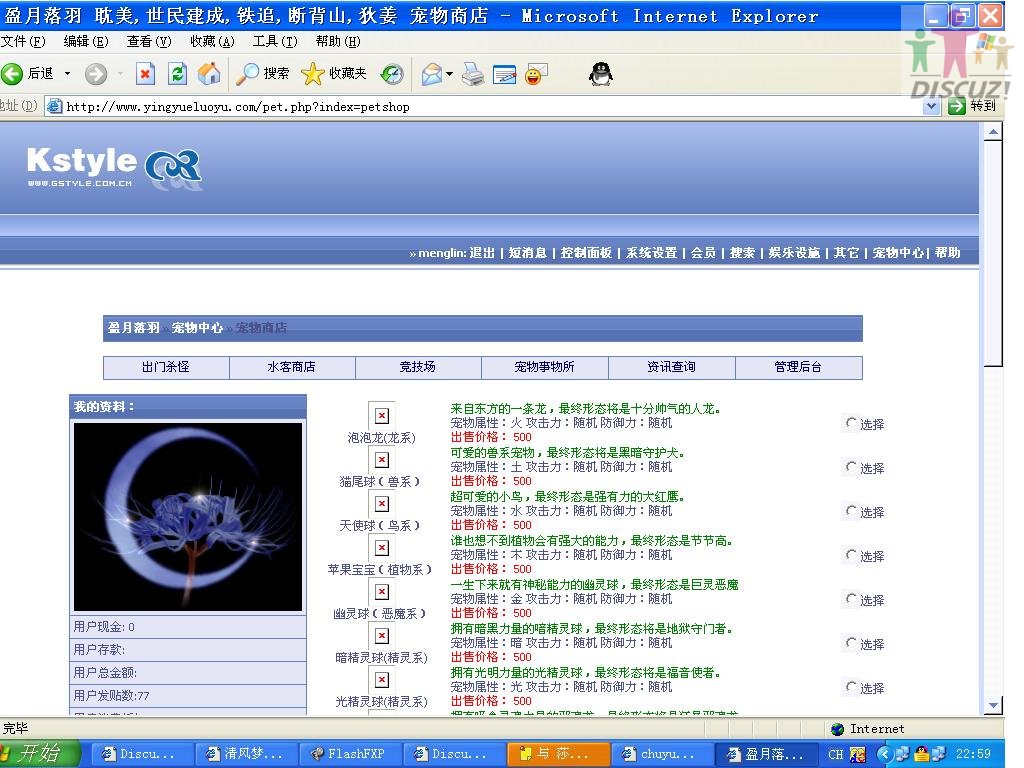
Task: Select radio button for 暗精灵球(精灵系) pet
Action: coord(851,643)
